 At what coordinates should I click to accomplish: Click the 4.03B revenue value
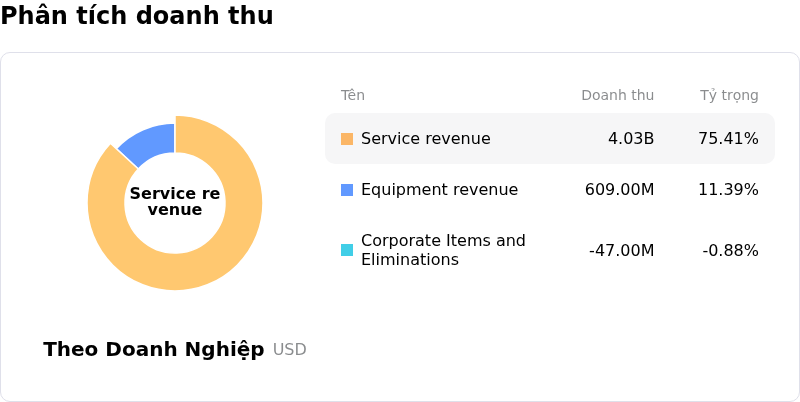[631, 139]
